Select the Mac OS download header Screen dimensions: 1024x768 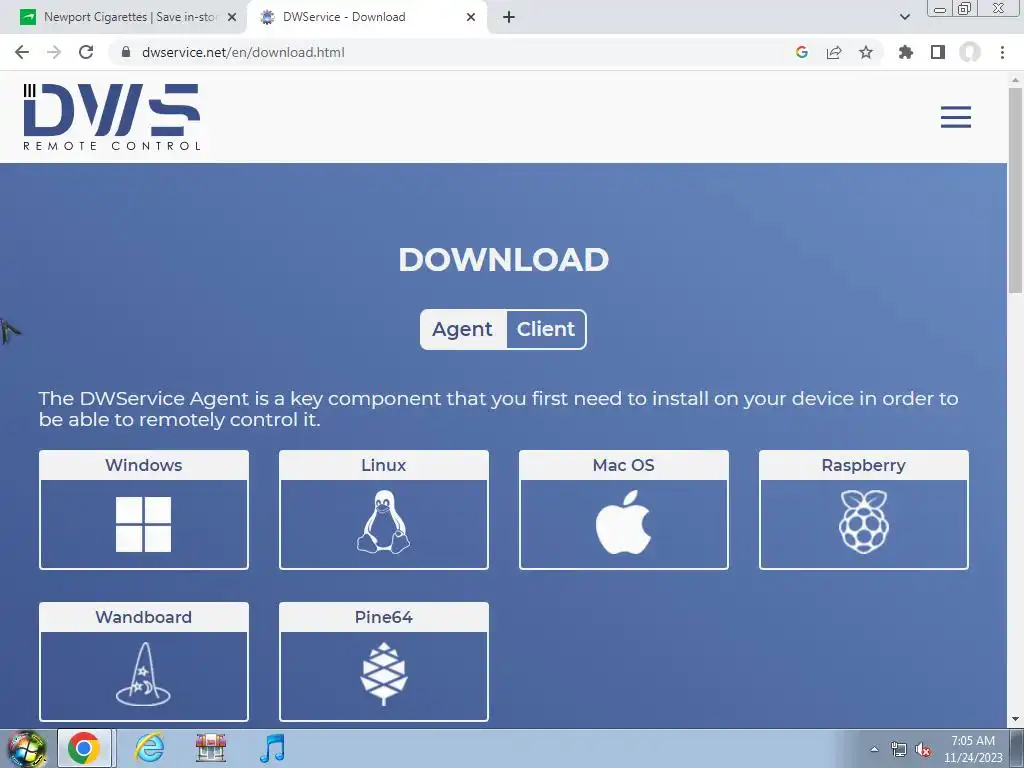coord(624,465)
